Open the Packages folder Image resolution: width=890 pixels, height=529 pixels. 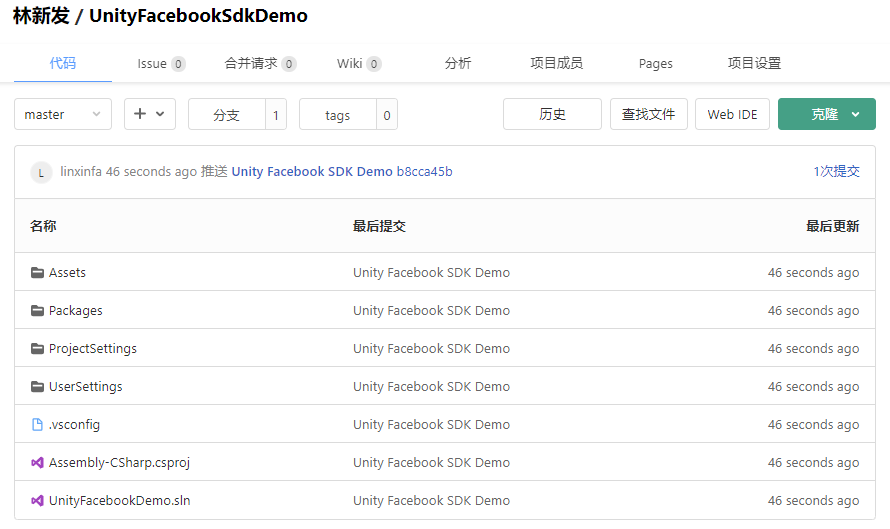click(75, 311)
